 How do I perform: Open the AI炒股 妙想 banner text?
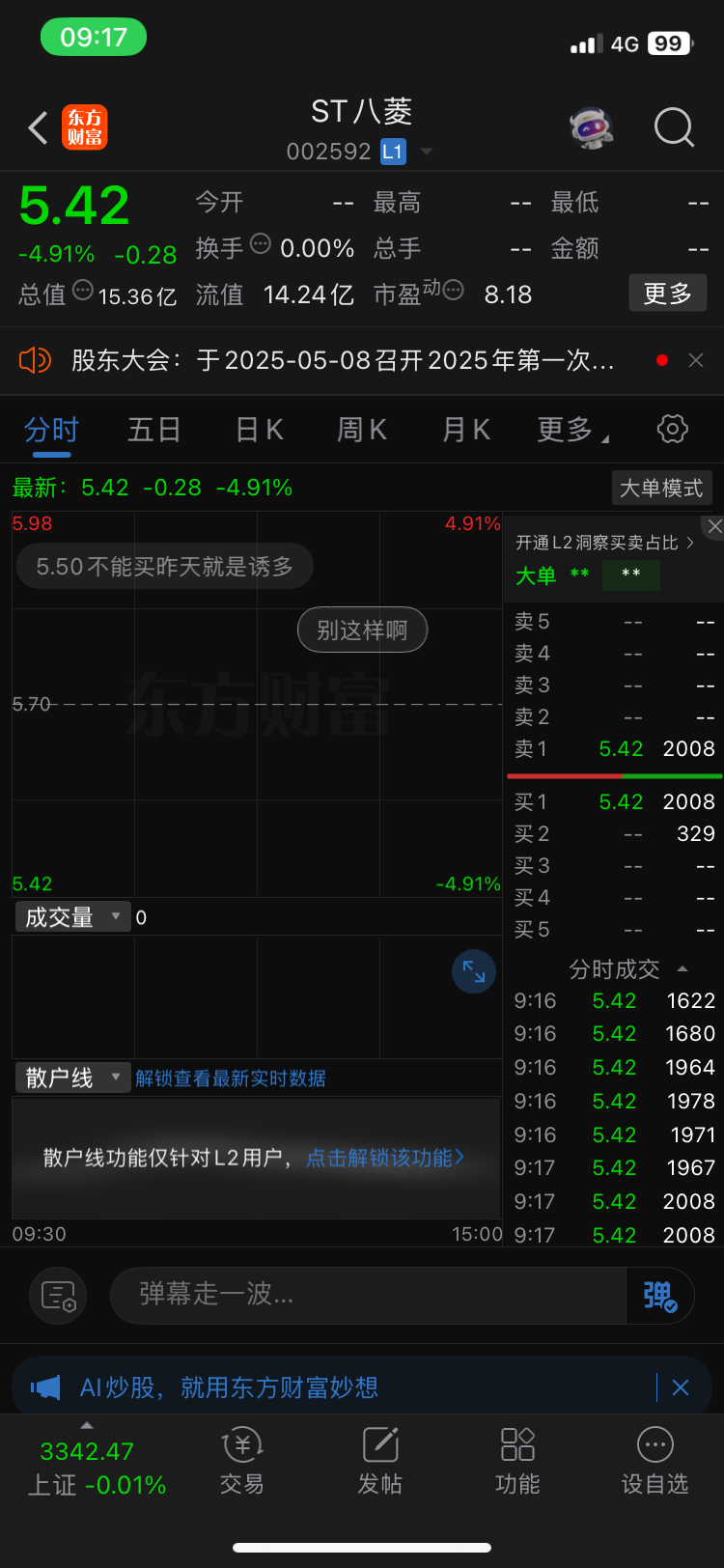click(x=229, y=1387)
